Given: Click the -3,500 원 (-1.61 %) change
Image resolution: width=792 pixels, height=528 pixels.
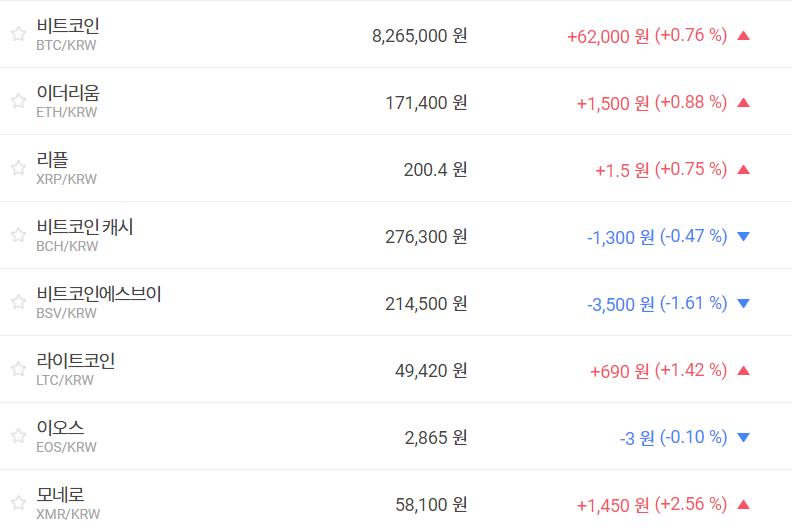Looking at the screenshot, I should point(657,304).
